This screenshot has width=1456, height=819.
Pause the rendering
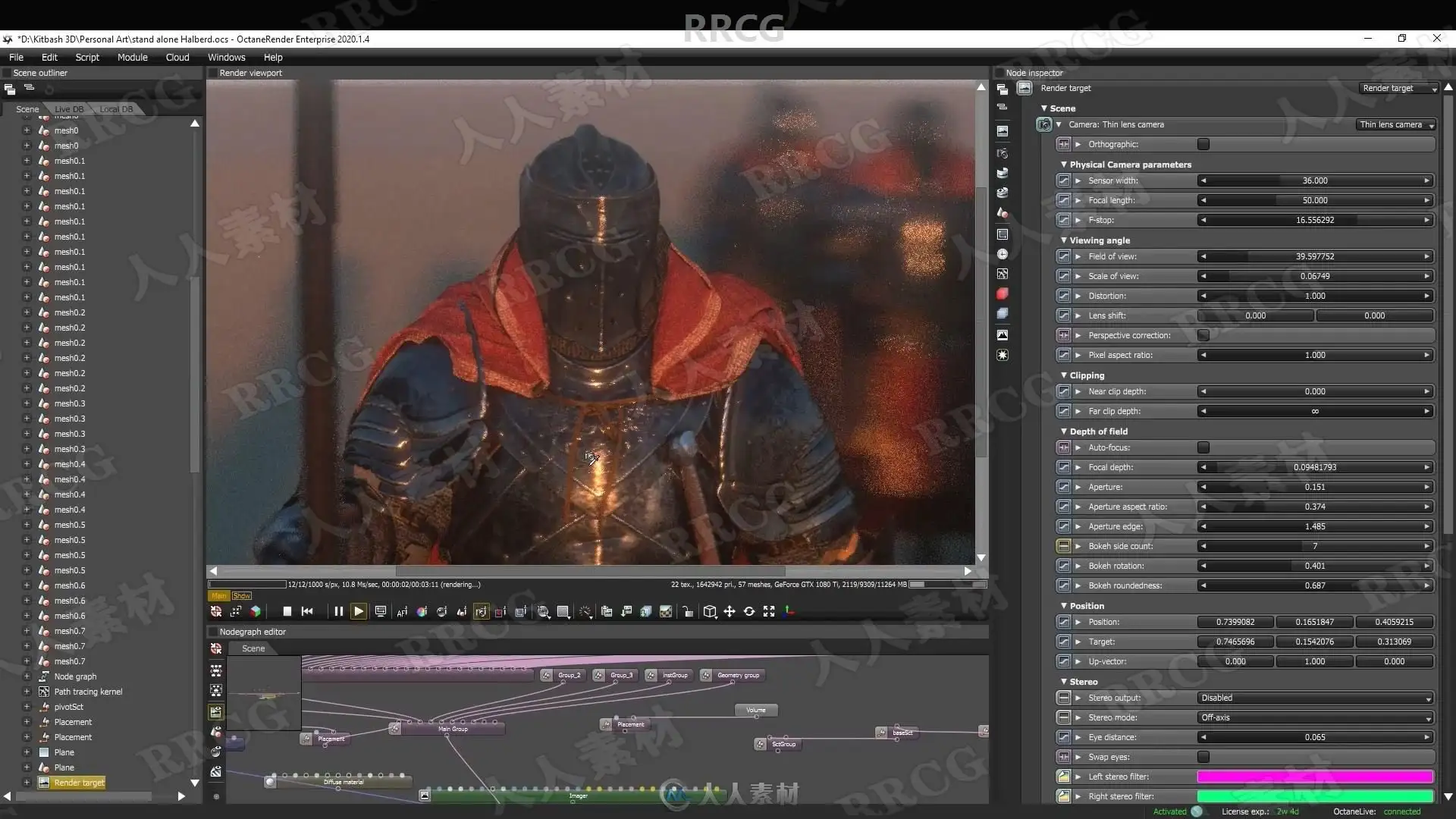click(338, 611)
